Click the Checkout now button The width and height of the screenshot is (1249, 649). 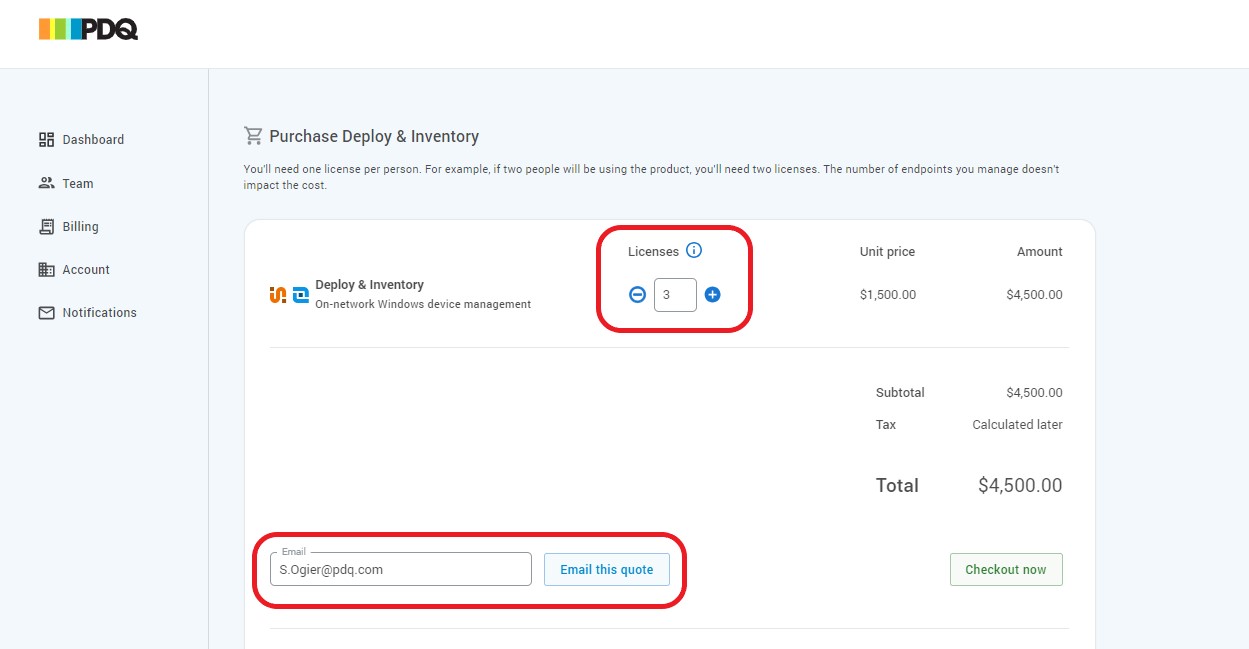click(x=1006, y=569)
